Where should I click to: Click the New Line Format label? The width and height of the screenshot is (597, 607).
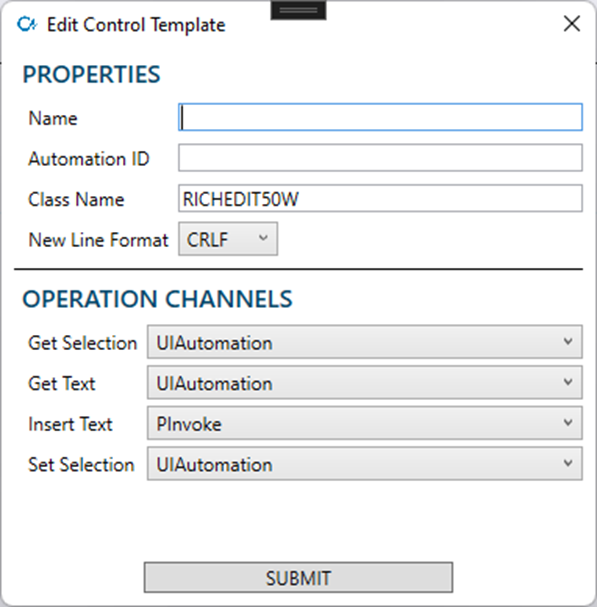98,240
